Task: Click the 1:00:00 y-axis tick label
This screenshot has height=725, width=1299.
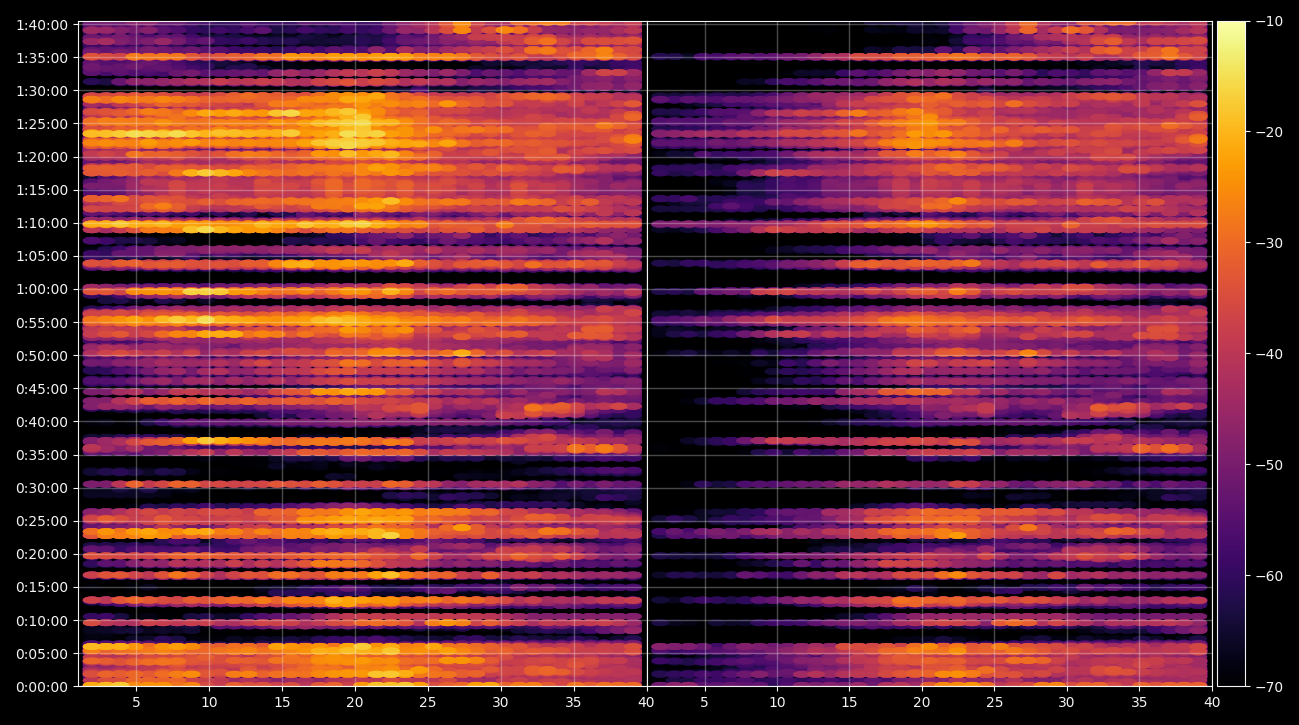Action: point(43,290)
